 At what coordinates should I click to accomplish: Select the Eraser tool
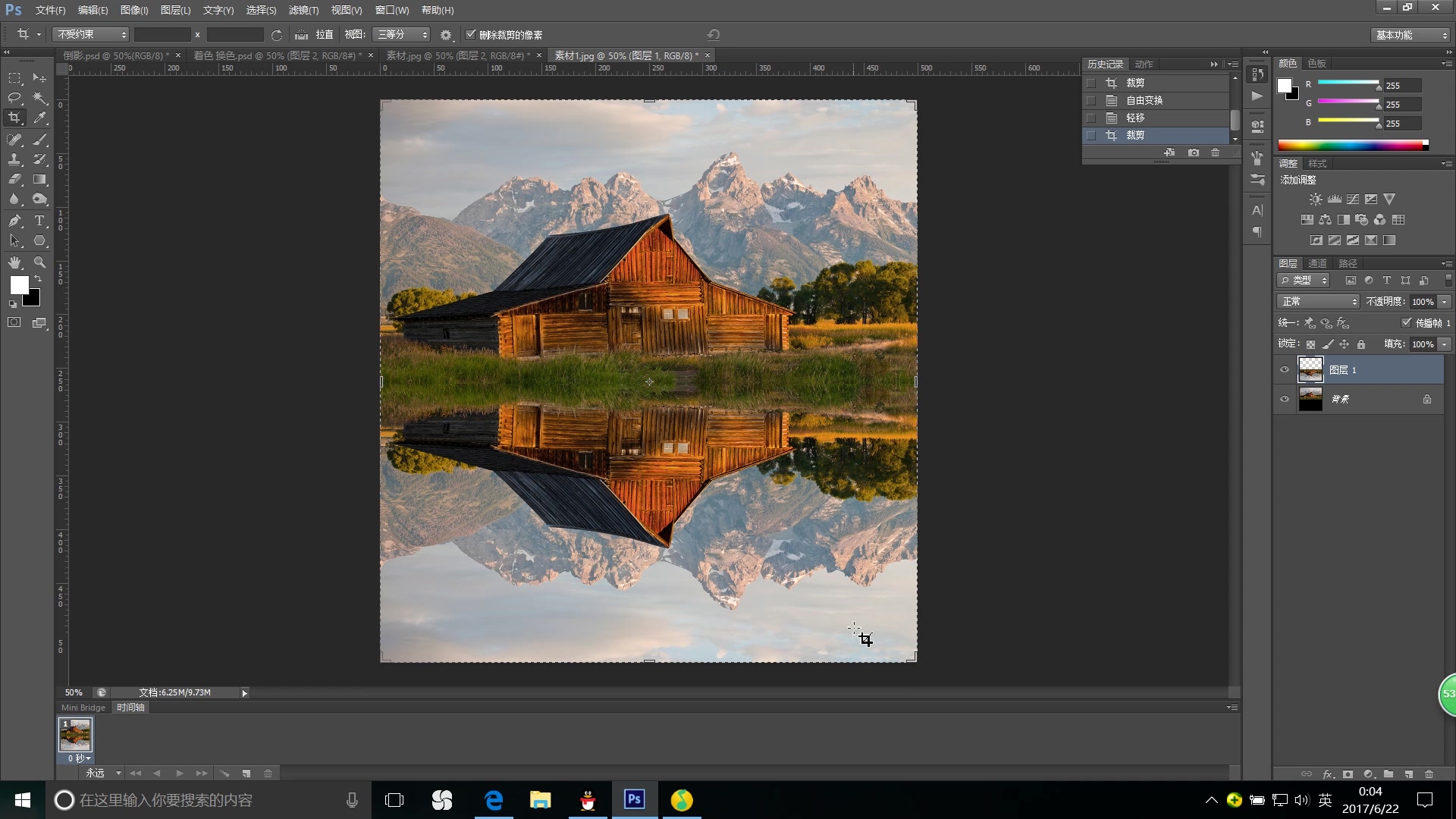click(x=14, y=179)
